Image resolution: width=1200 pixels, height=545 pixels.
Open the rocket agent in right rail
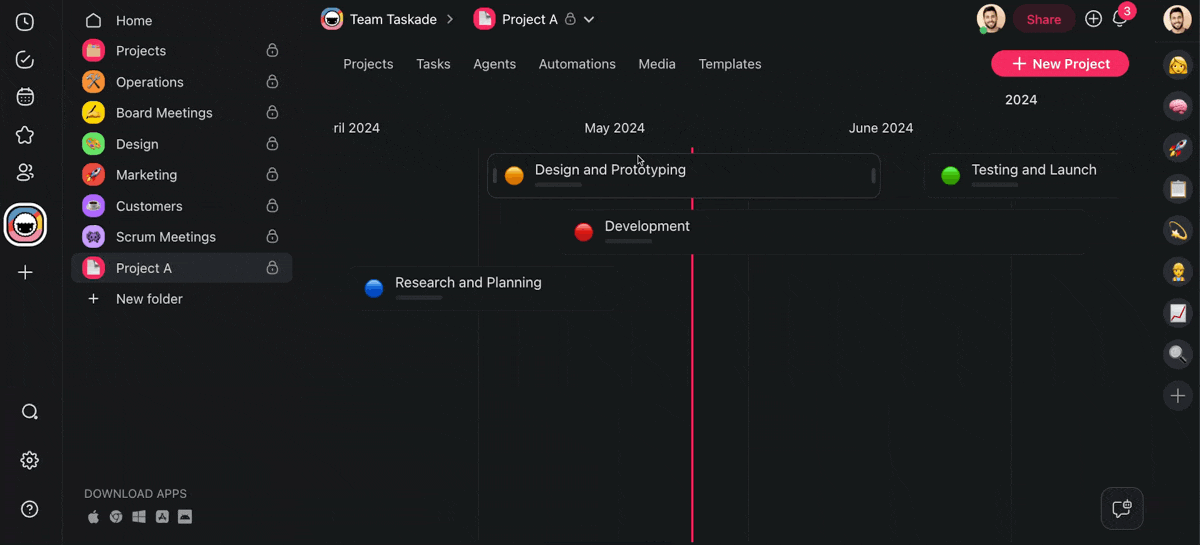[1178, 148]
